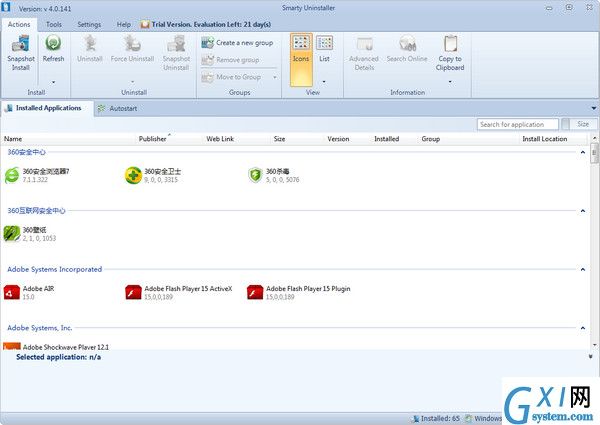The height and width of the screenshot is (425, 600).
Task: Select 360安全浏览器7 application icon
Action: click(12, 176)
